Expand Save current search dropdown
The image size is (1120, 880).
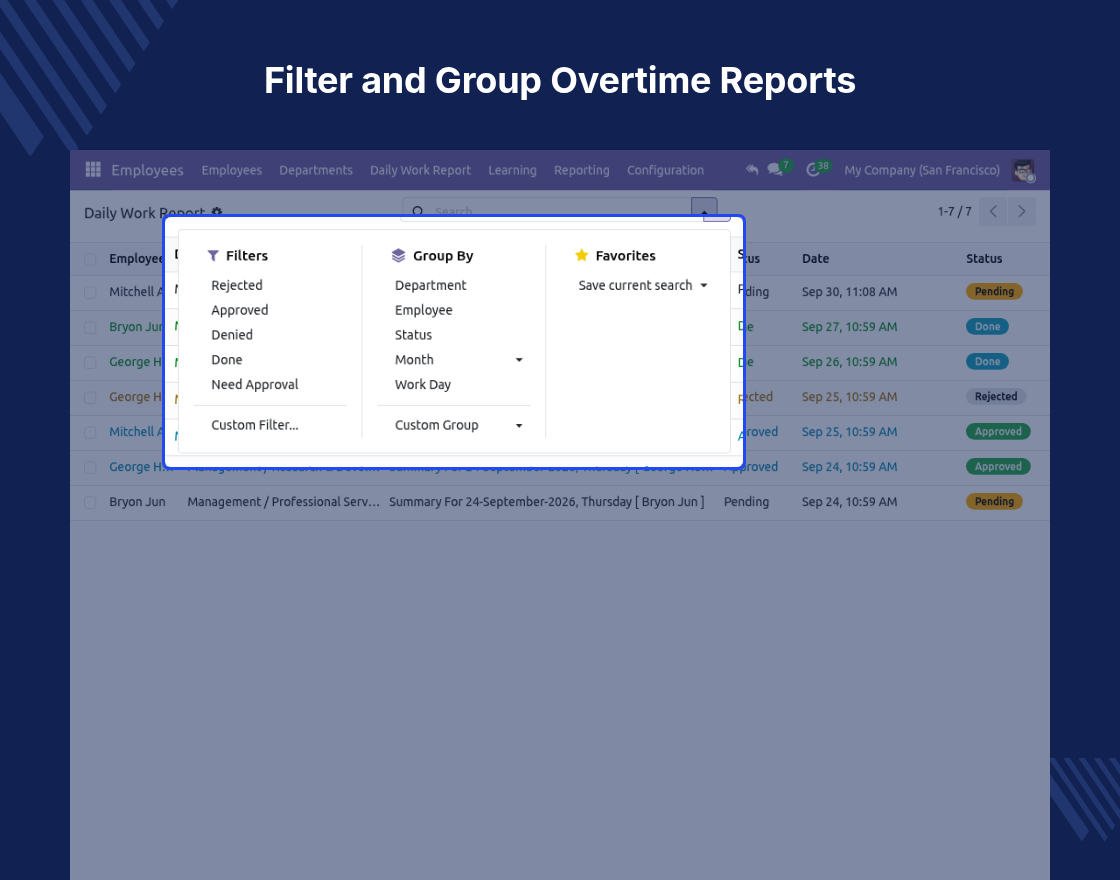coord(642,285)
